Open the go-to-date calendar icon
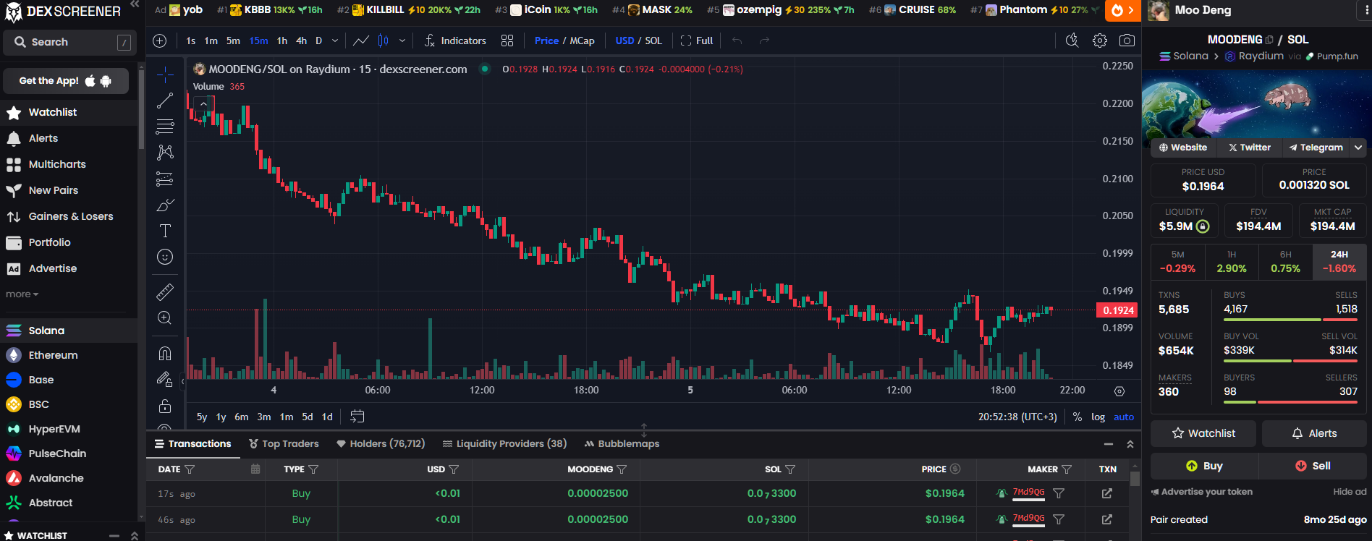The height and width of the screenshot is (541, 1372). coord(357,416)
